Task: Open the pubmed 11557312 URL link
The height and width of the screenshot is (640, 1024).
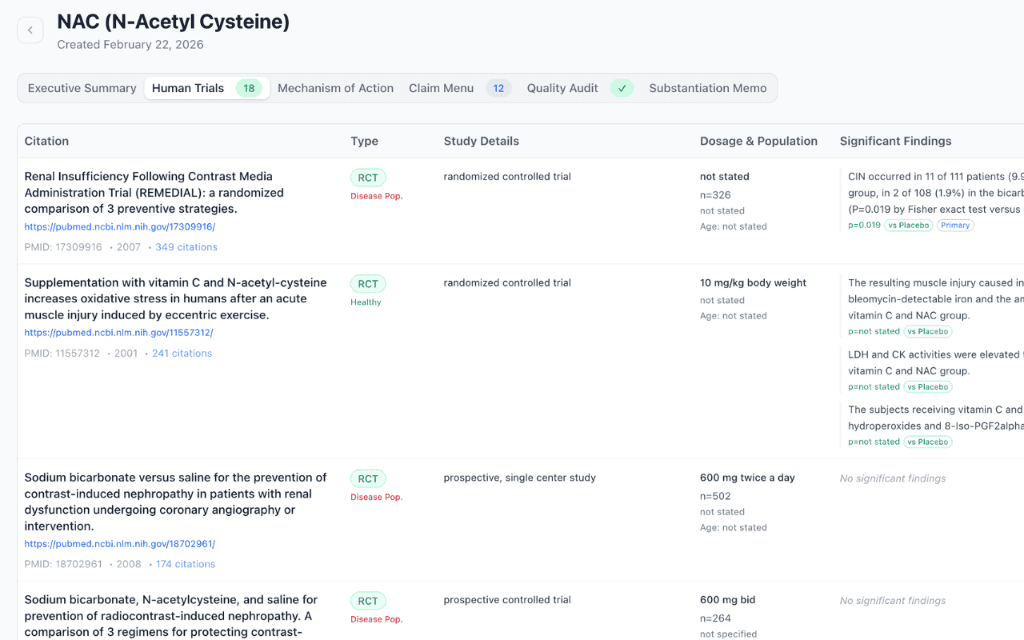Action: coord(118,333)
